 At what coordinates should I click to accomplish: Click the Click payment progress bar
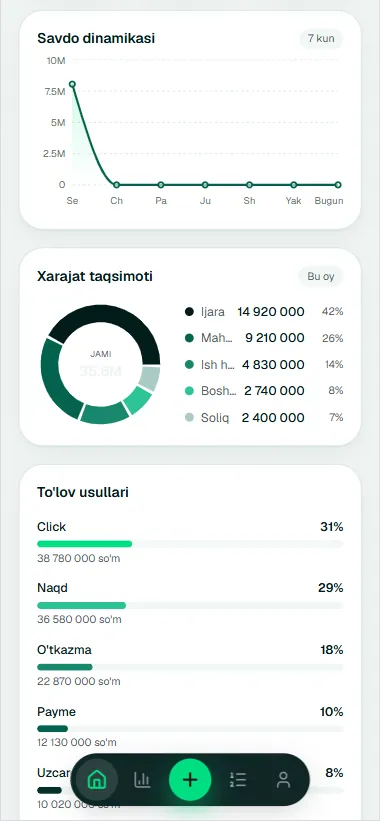190,544
